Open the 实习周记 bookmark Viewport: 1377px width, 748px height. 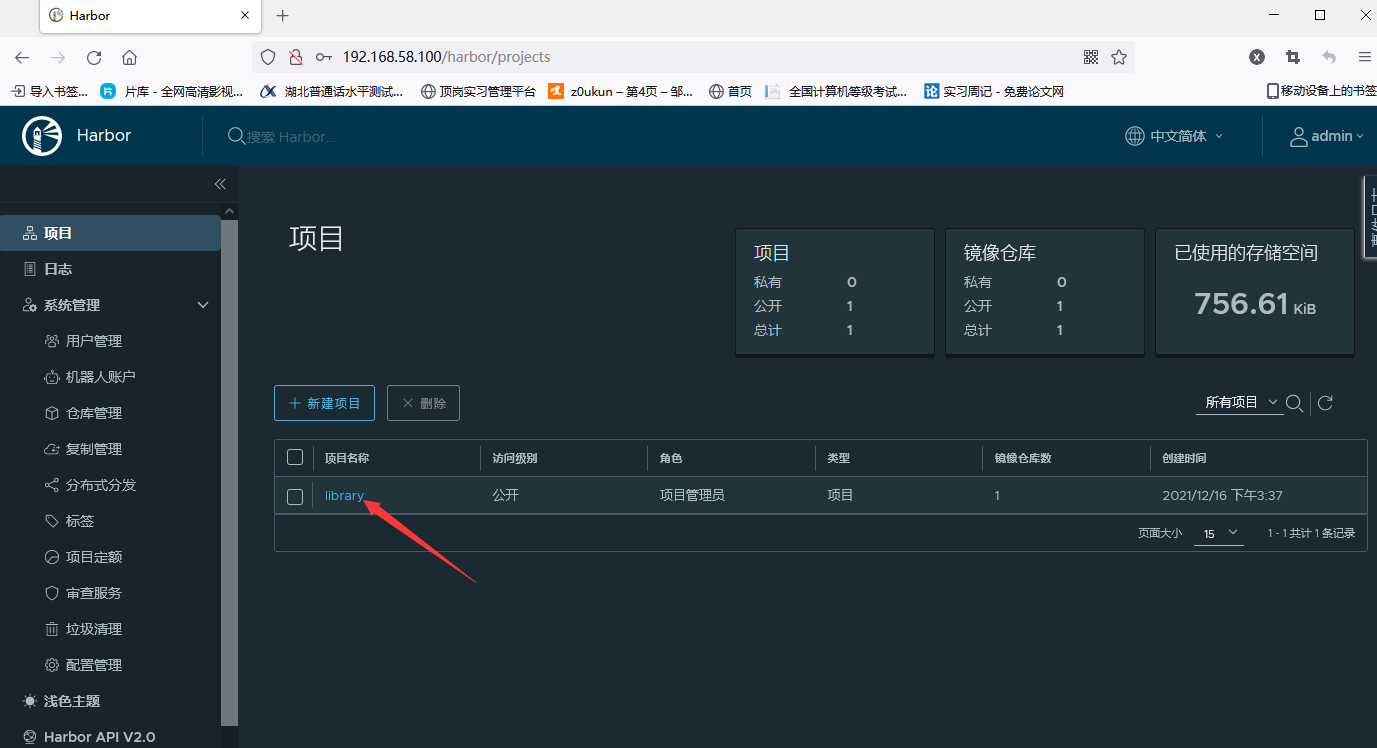[994, 91]
